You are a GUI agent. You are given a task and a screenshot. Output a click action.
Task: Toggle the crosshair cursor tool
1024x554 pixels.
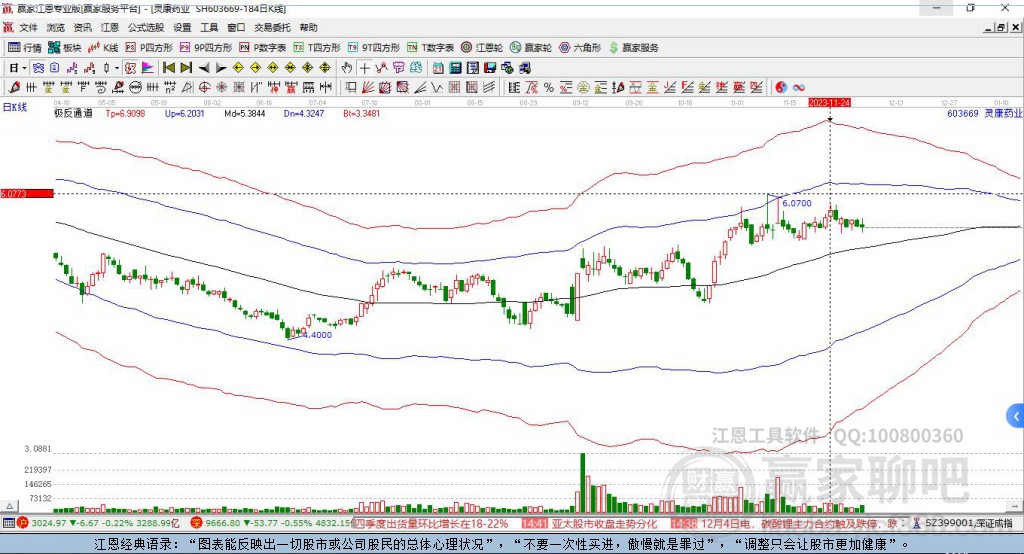tap(364, 68)
